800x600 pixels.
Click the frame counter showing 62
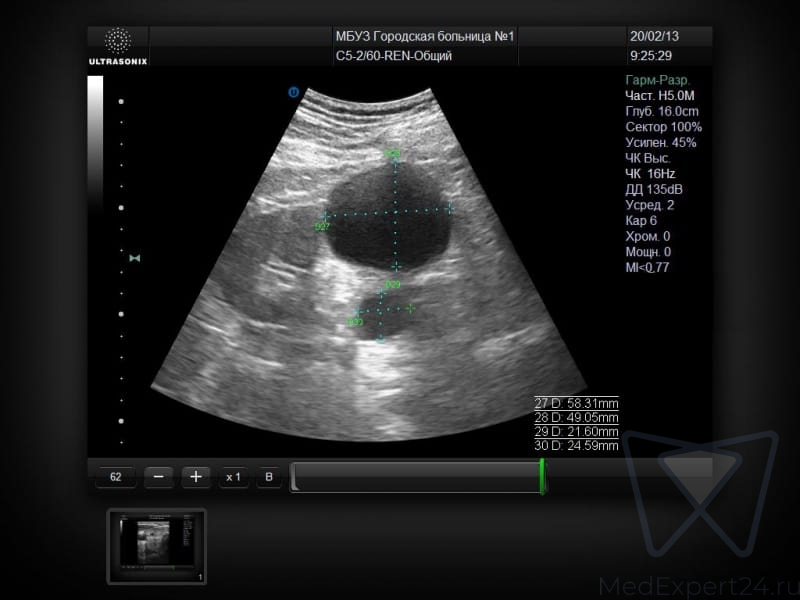[x=115, y=477]
